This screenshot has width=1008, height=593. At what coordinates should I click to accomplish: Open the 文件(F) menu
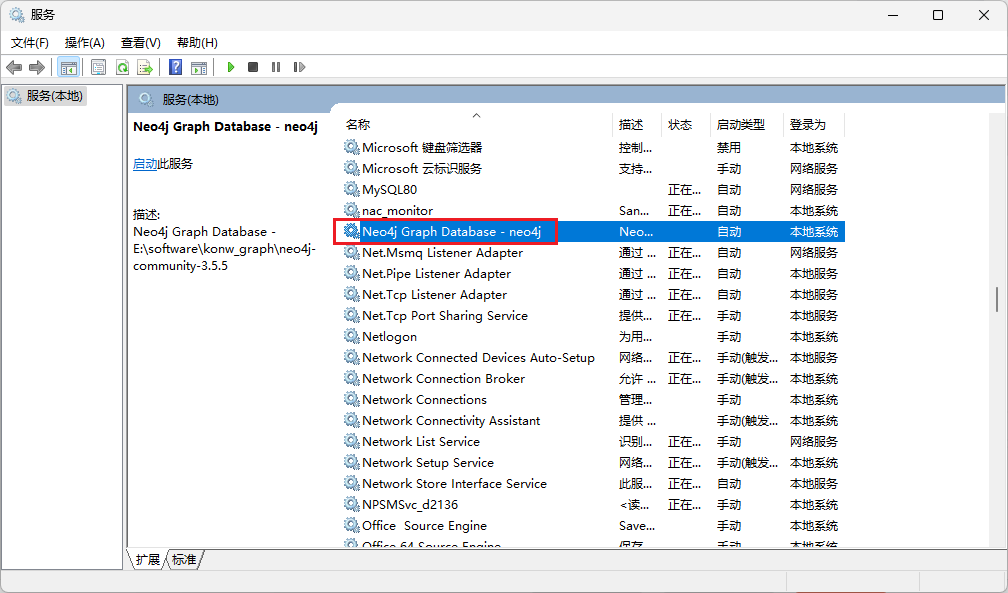tap(30, 42)
